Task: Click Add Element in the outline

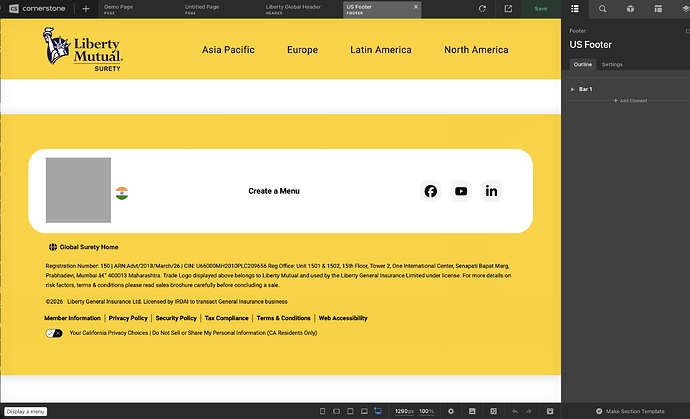Action: point(630,101)
